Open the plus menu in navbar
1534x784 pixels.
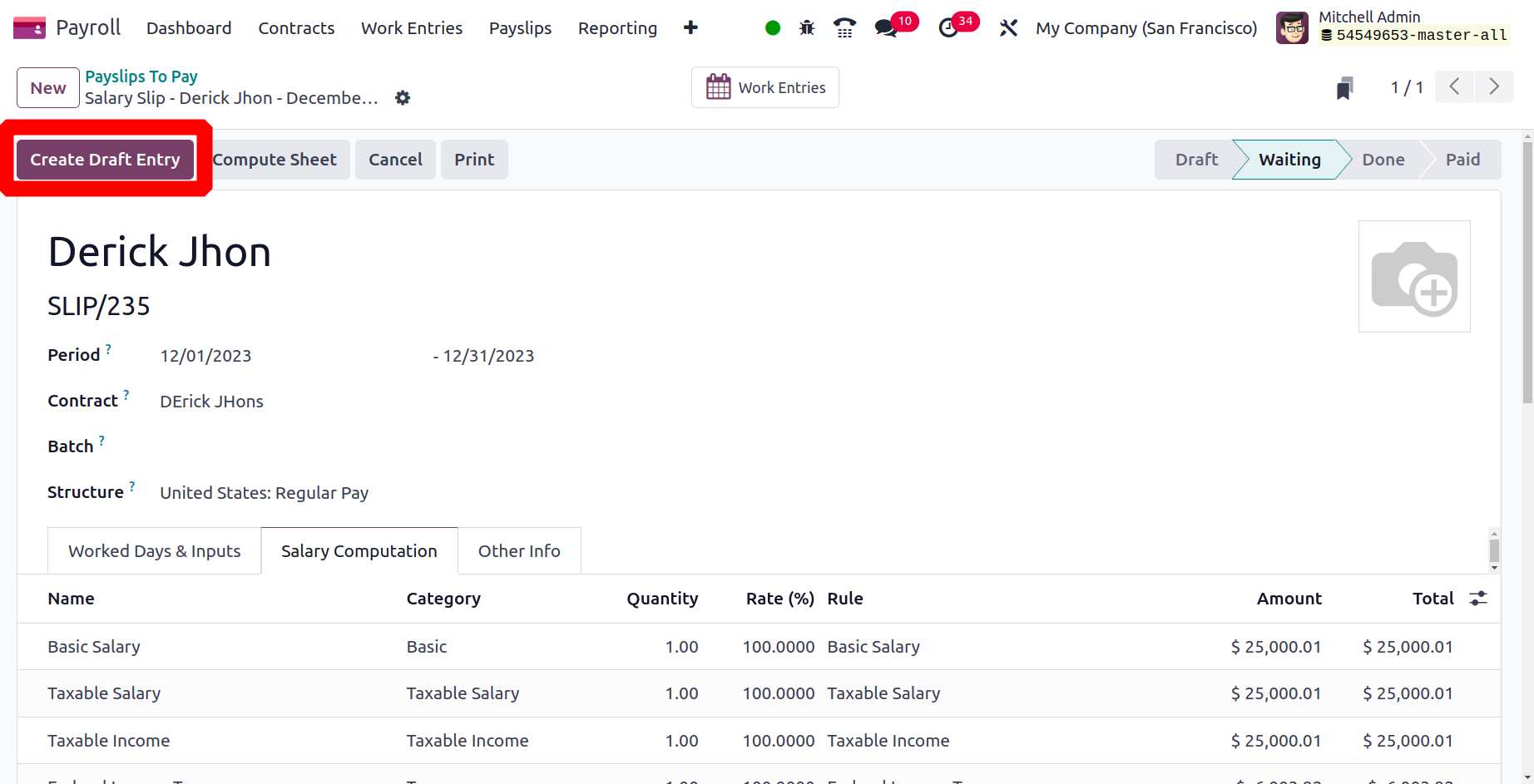(690, 28)
